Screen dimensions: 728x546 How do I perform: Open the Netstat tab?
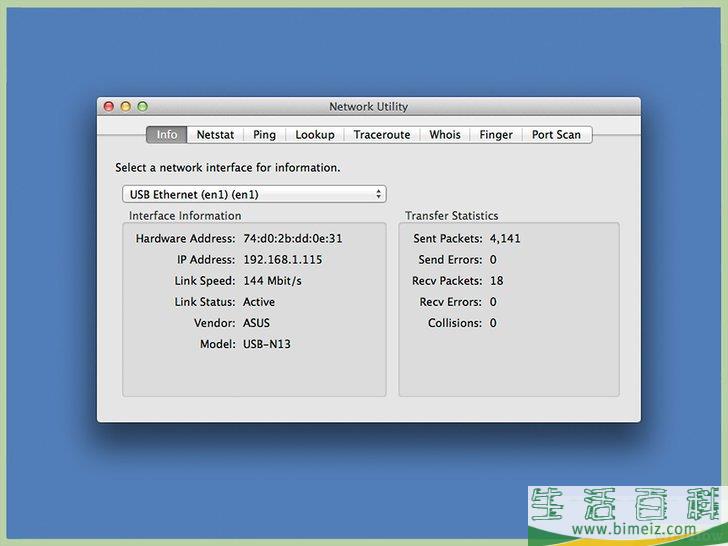(x=215, y=135)
